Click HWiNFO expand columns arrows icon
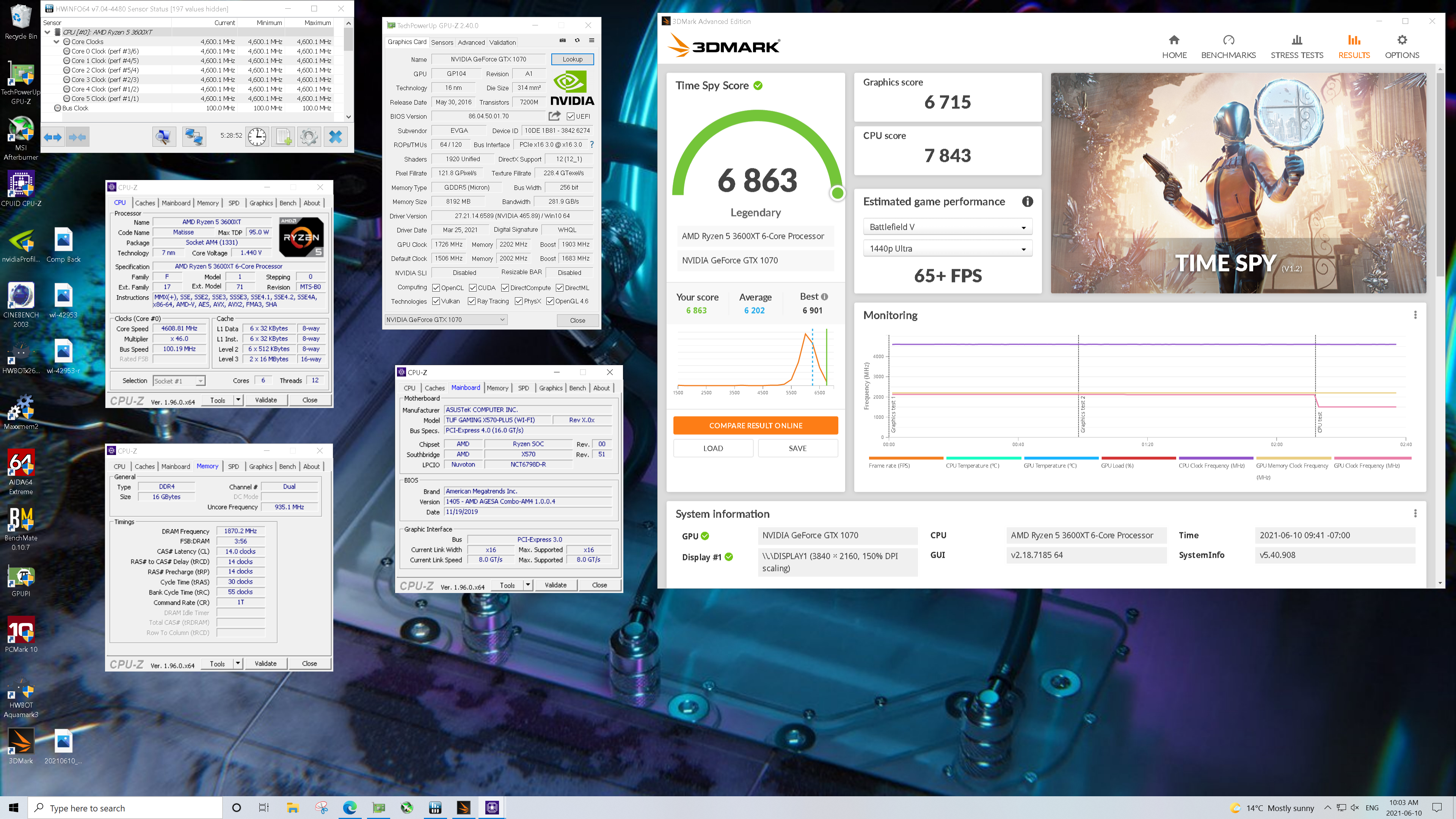Image resolution: width=1456 pixels, height=819 pixels. coord(53,137)
